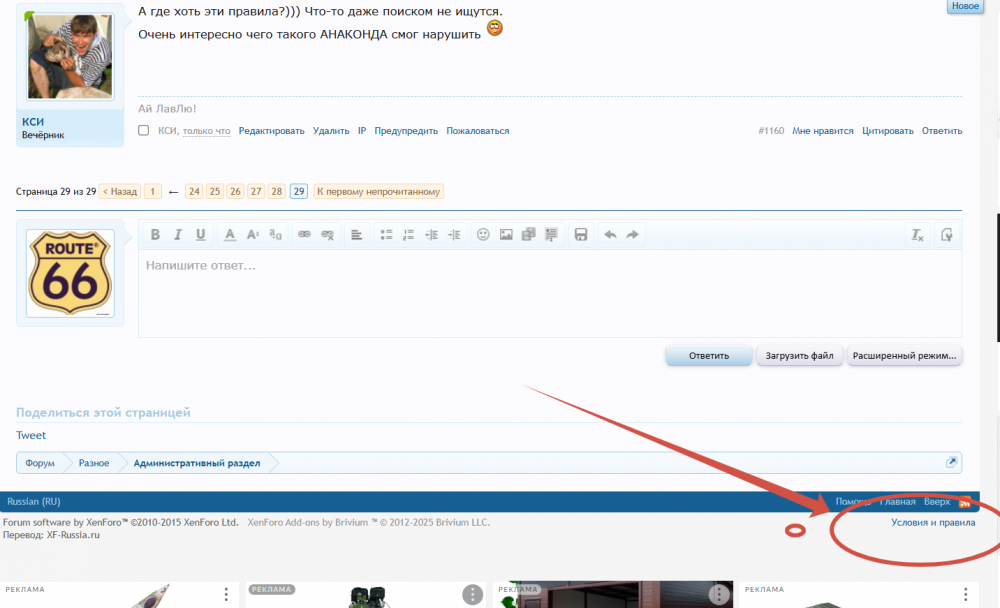Image resolution: width=1000 pixels, height=608 pixels.
Task: Insert a smiley via the emoticon icon
Action: (x=483, y=235)
